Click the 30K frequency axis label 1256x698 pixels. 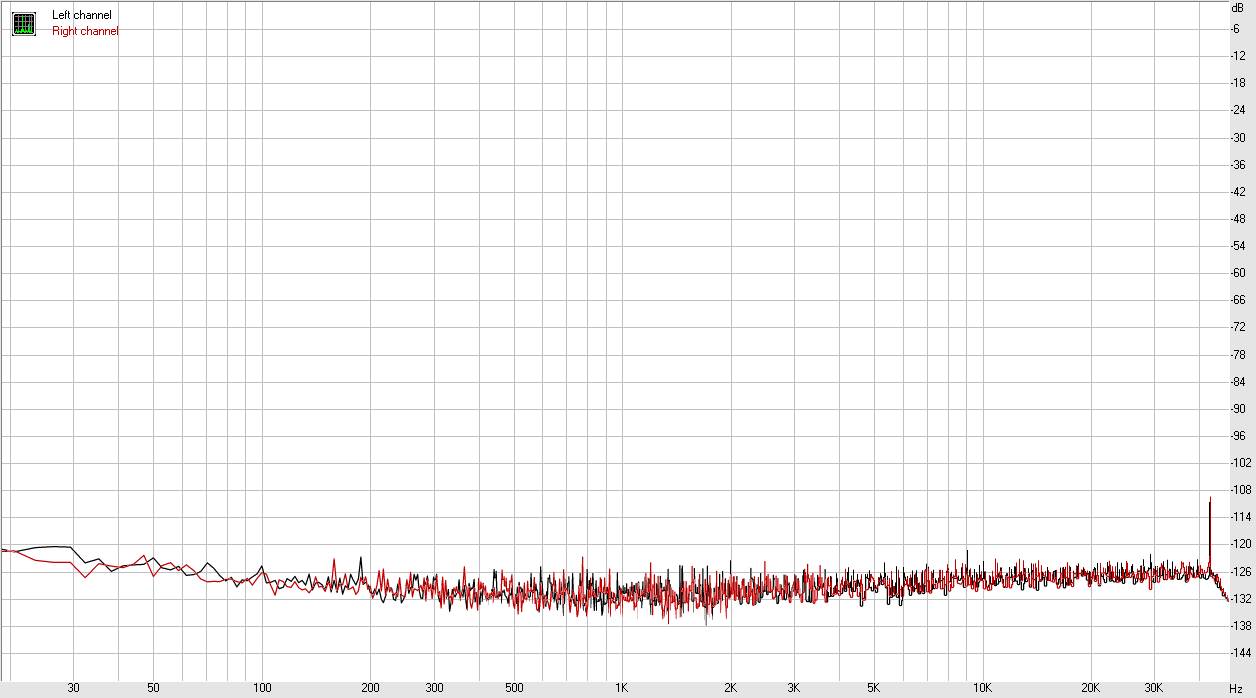pos(1155,688)
